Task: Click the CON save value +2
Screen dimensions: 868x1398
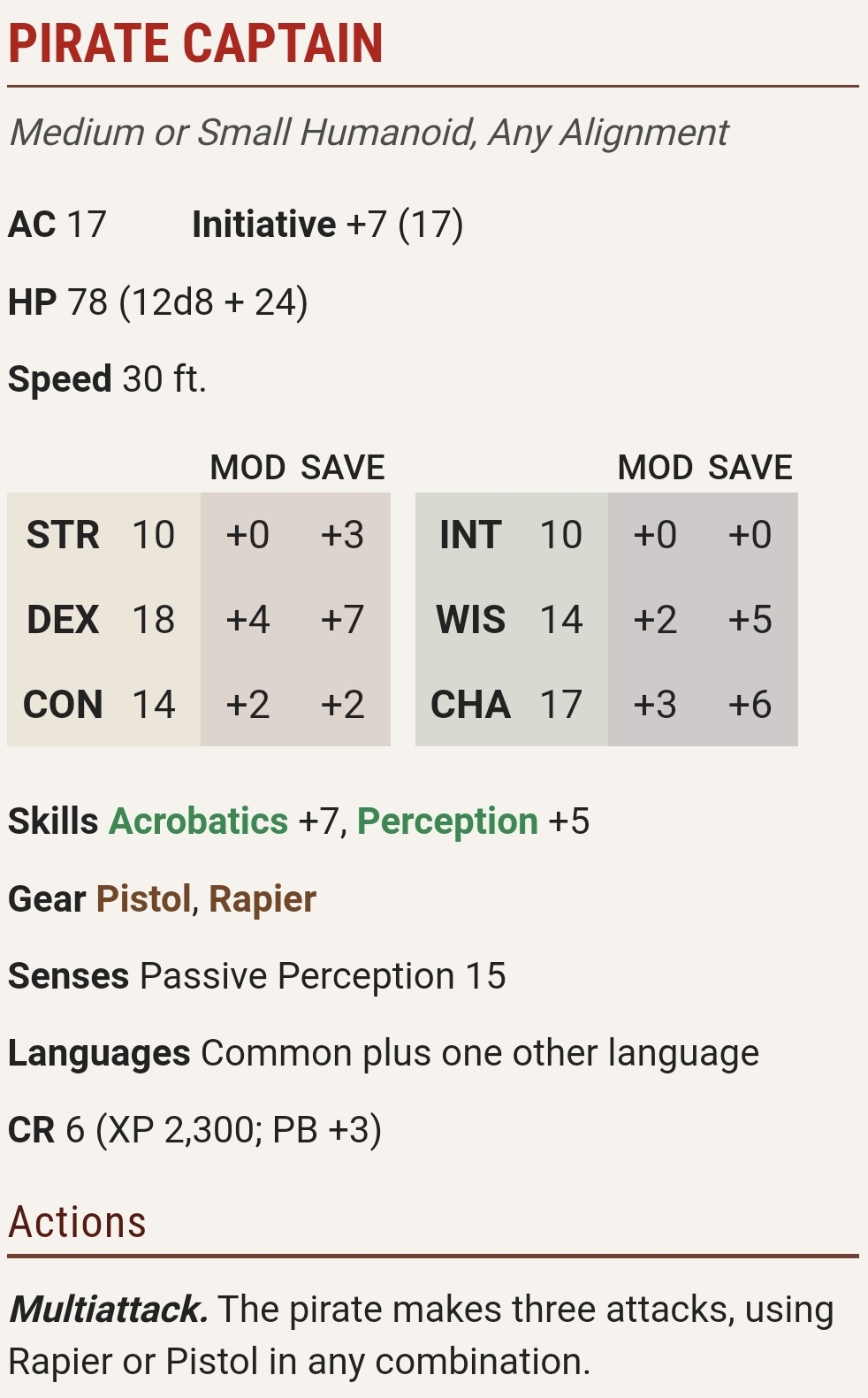Action: 342,705
